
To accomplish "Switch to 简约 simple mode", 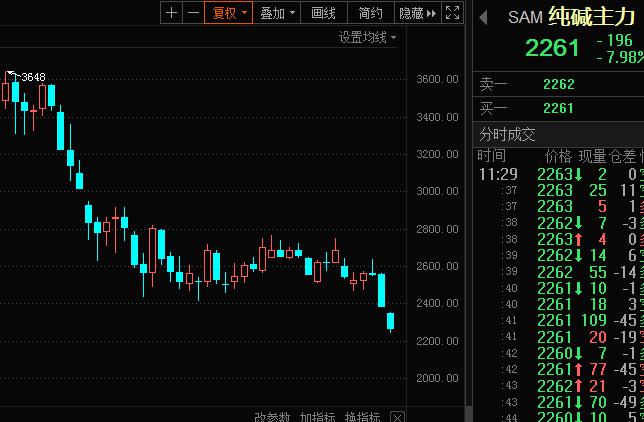I will pos(370,13).
